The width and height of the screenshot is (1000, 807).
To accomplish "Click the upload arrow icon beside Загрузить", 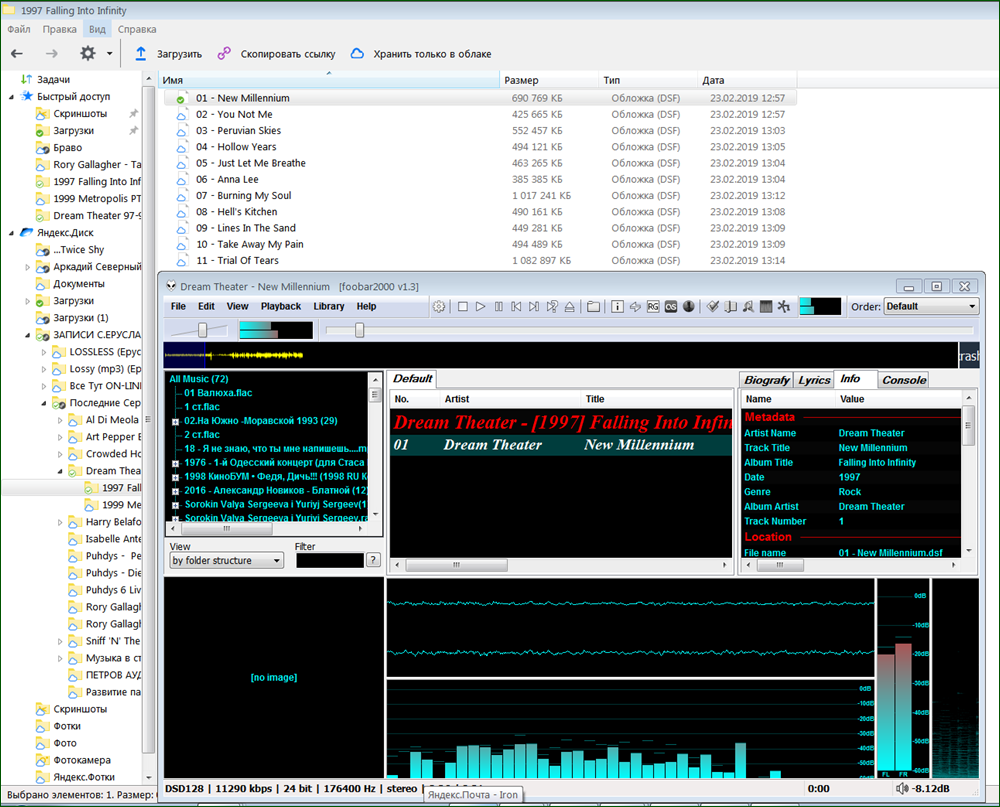I will click(x=141, y=54).
